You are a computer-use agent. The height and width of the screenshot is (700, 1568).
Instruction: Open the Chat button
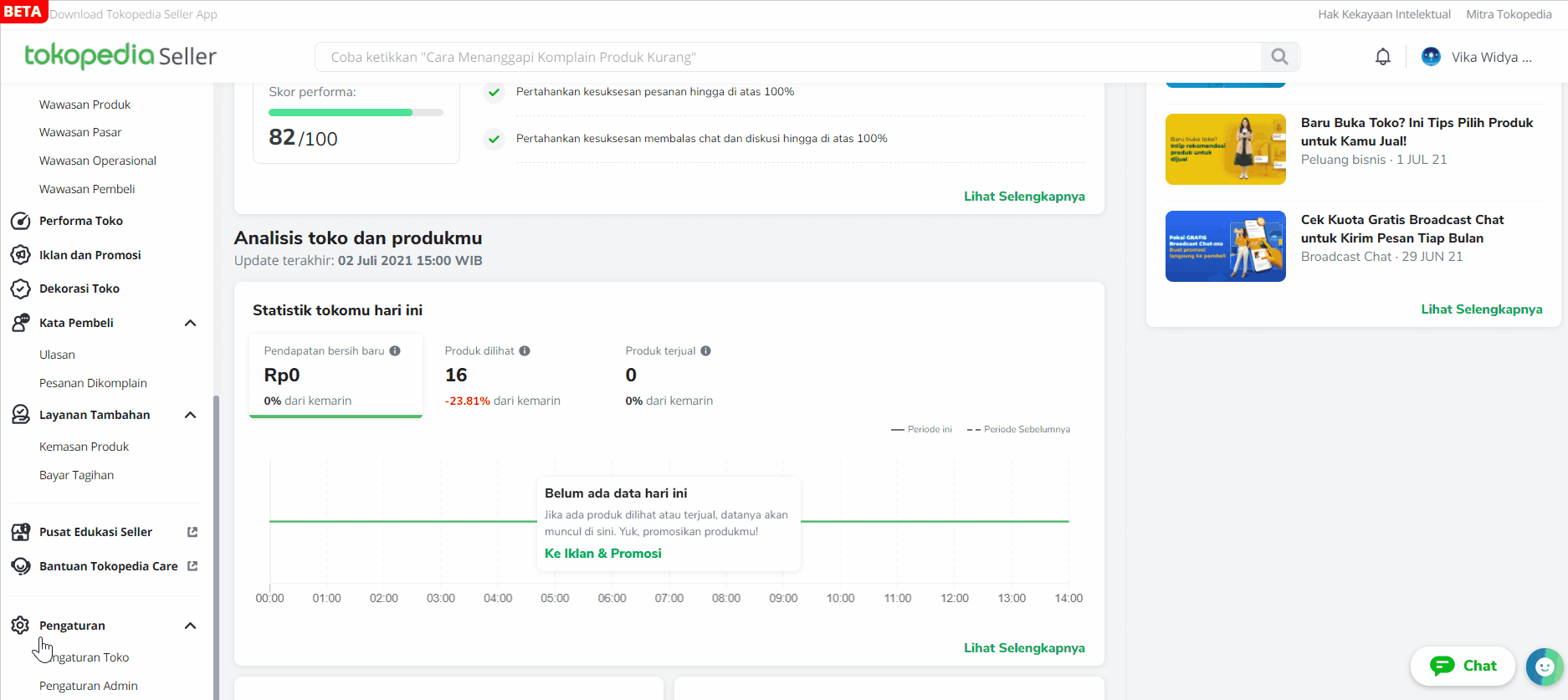[x=1463, y=666]
